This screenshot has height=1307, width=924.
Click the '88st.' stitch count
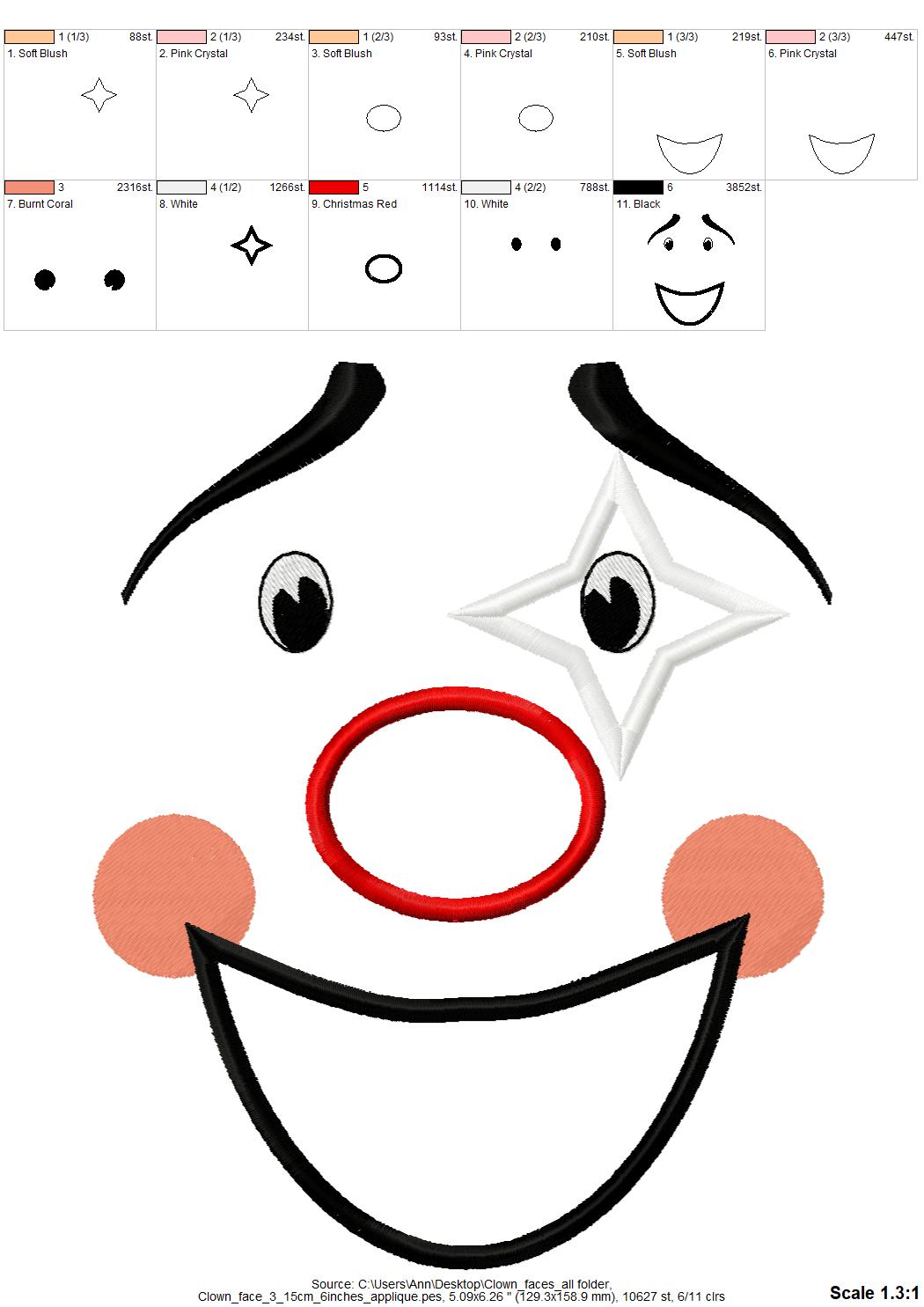142,37
